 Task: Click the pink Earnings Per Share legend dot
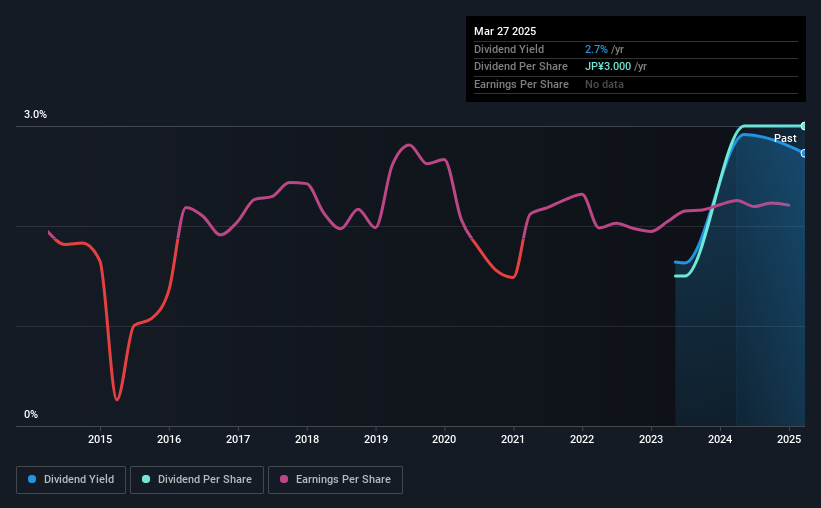284,479
